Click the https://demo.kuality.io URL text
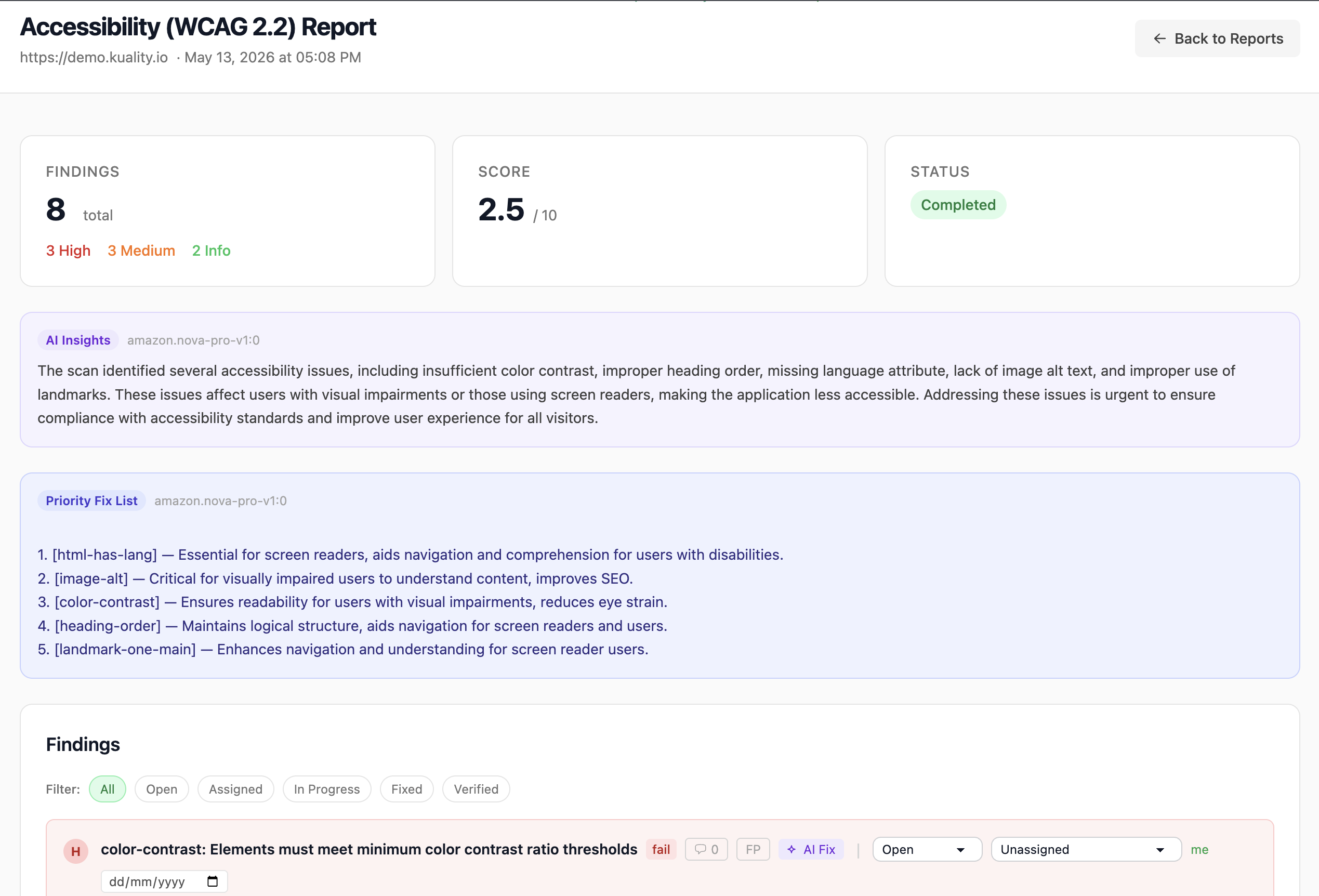The height and width of the screenshot is (896, 1319). (x=94, y=57)
